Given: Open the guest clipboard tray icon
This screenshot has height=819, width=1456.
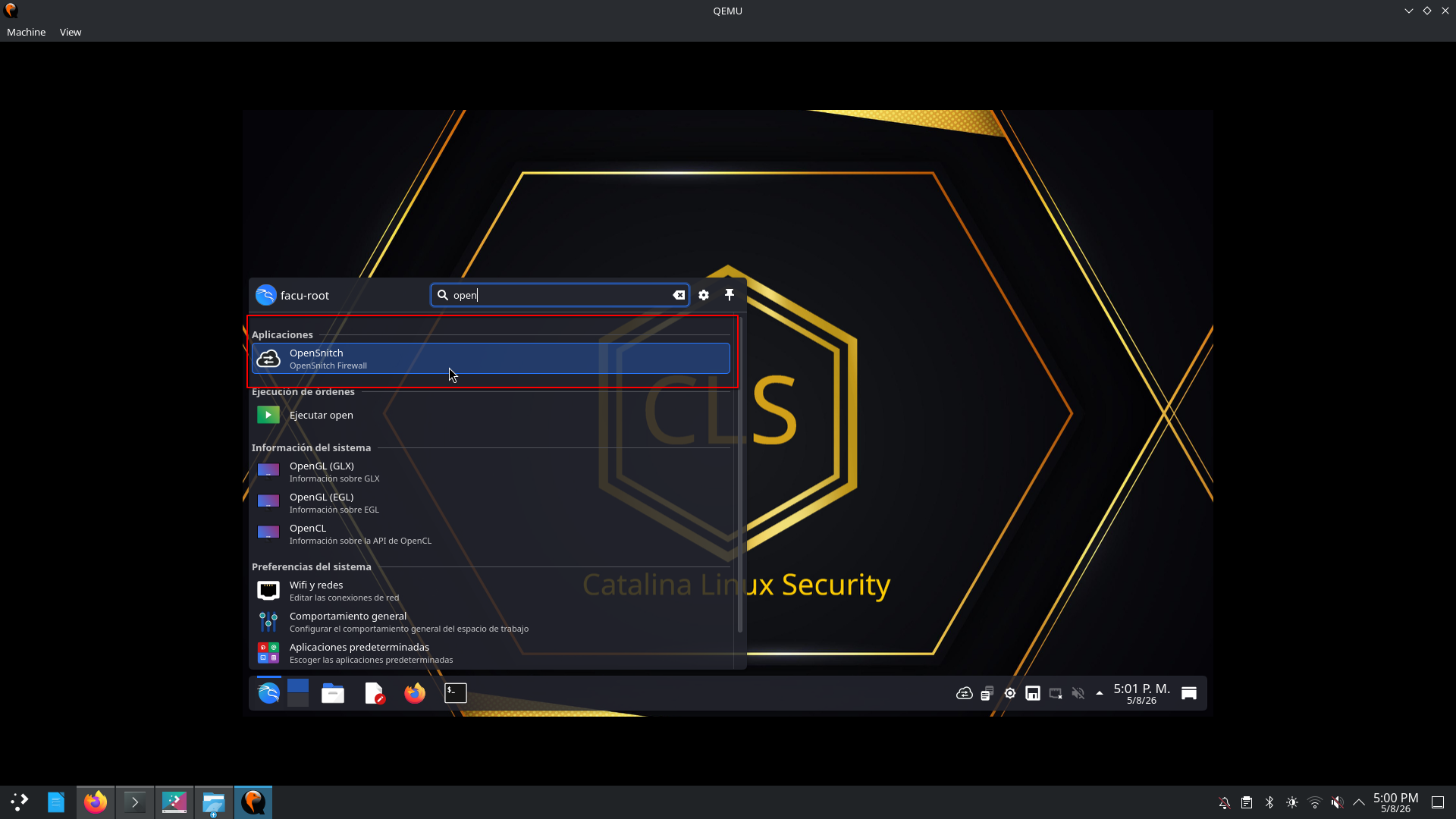Looking at the screenshot, I should [987, 693].
